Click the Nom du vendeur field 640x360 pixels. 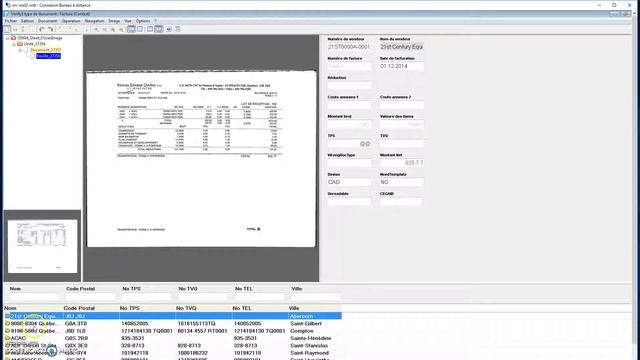click(x=402, y=47)
